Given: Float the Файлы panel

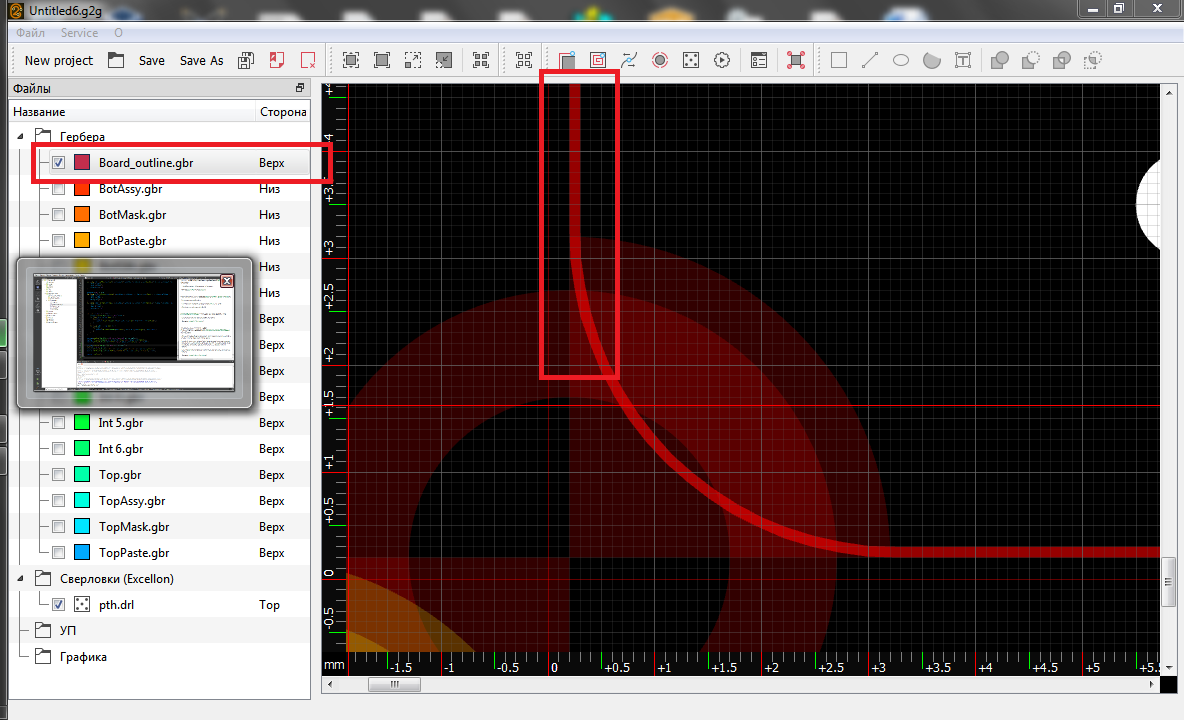Looking at the screenshot, I should pyautogui.click(x=300, y=88).
